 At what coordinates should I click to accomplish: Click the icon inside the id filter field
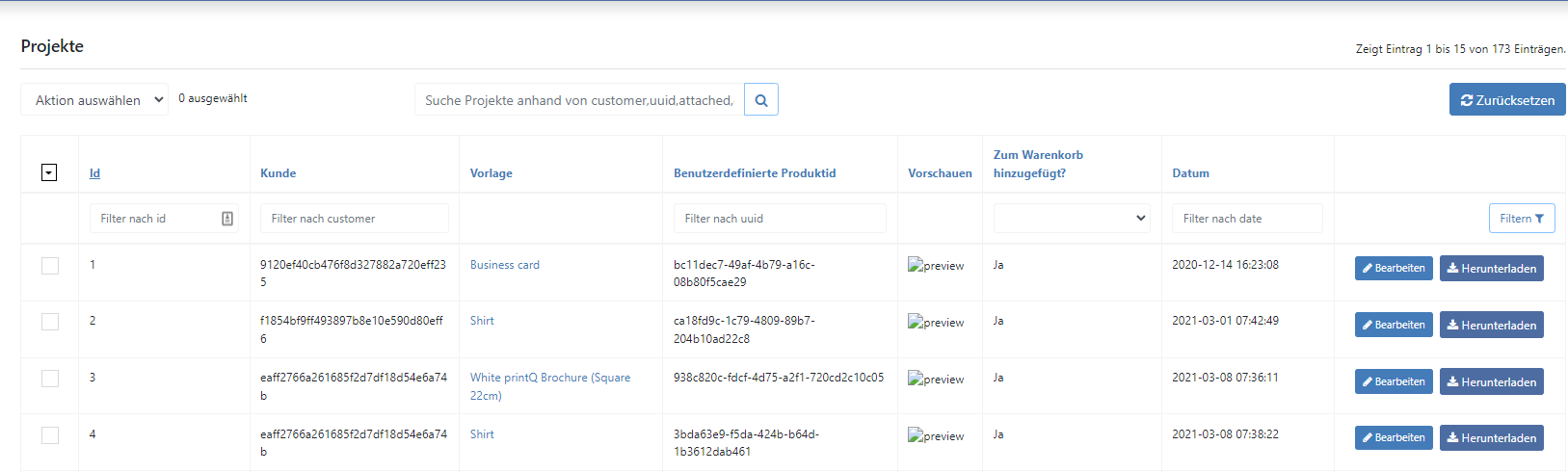pos(227,219)
